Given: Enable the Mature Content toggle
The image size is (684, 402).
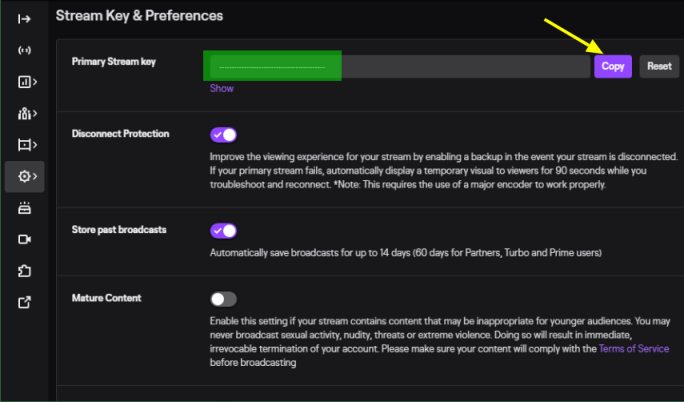Looking at the screenshot, I should [x=223, y=299].
